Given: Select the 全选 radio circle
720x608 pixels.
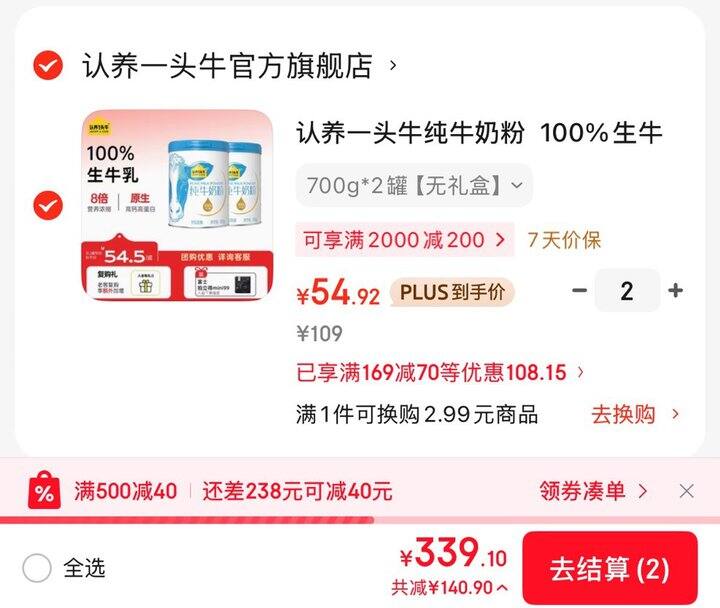Looking at the screenshot, I should pos(37,568).
